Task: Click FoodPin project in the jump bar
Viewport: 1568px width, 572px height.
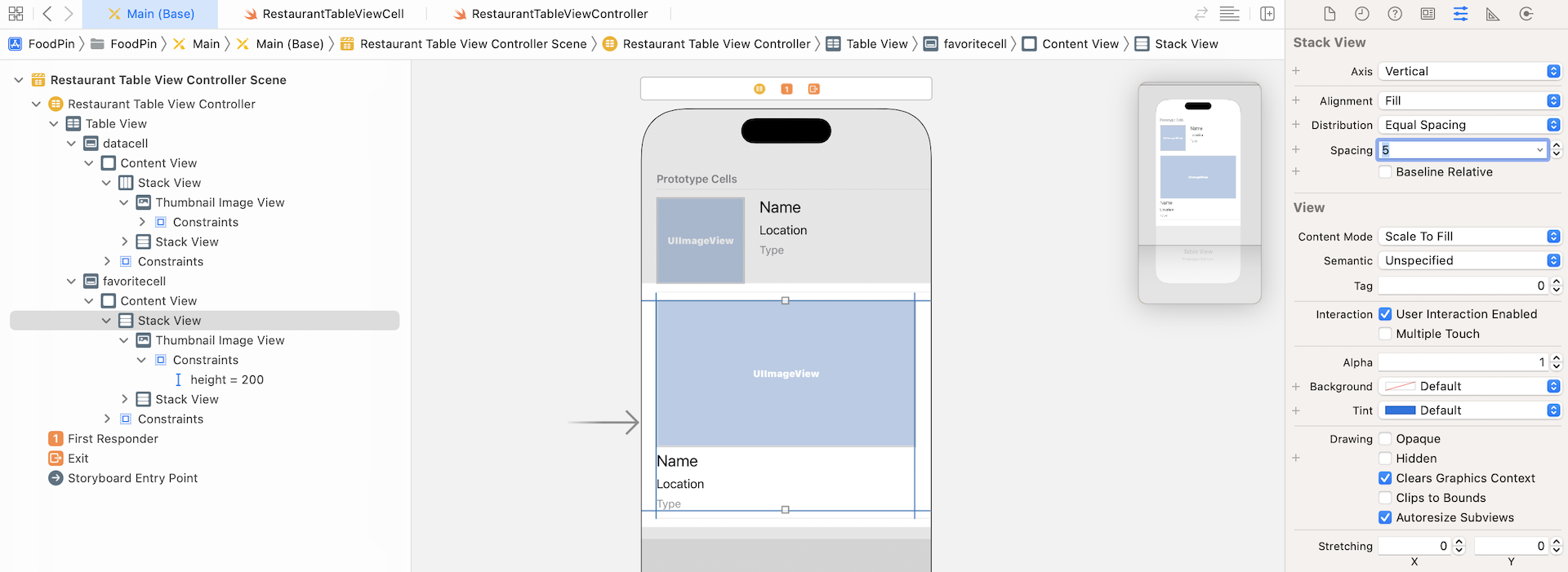Action: (x=42, y=44)
